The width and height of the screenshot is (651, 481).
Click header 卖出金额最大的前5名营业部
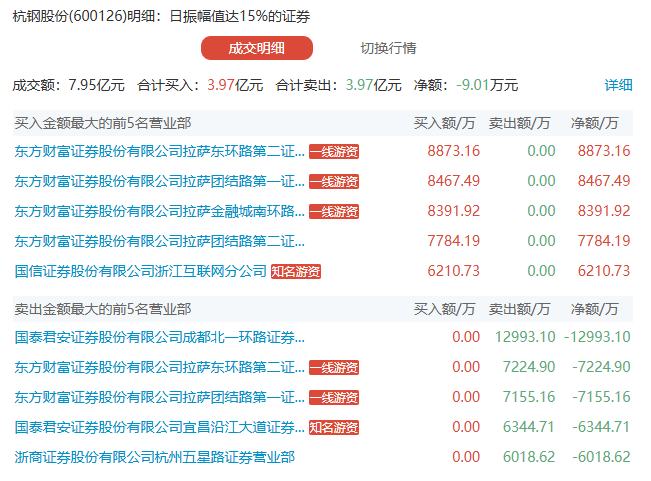click(103, 309)
